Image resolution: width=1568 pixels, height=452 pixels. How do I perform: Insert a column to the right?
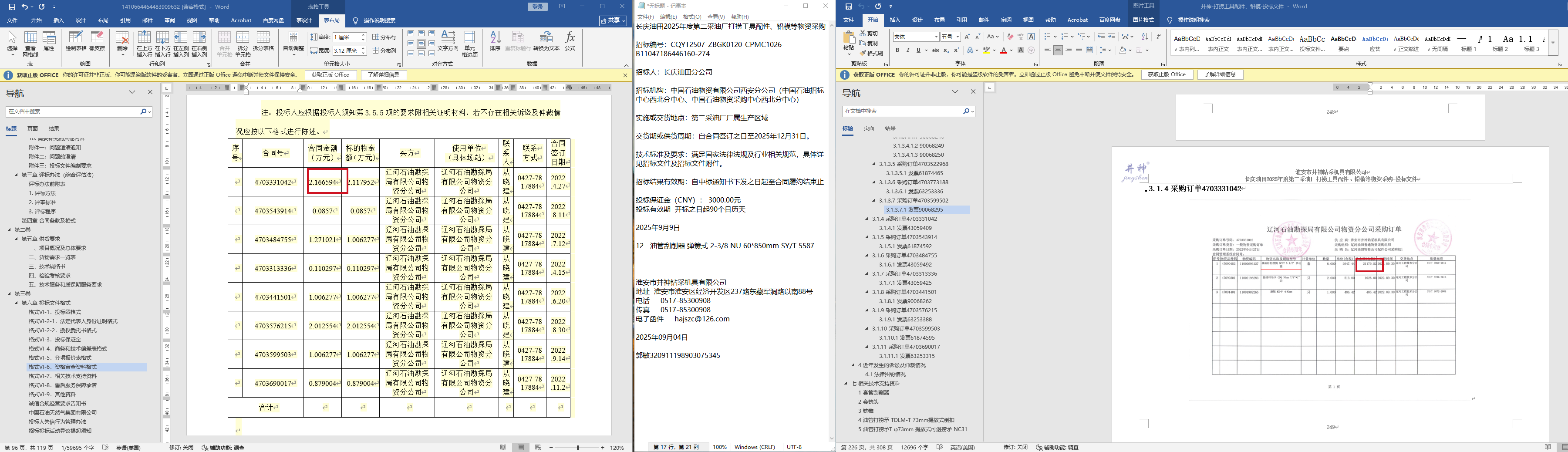point(199,43)
